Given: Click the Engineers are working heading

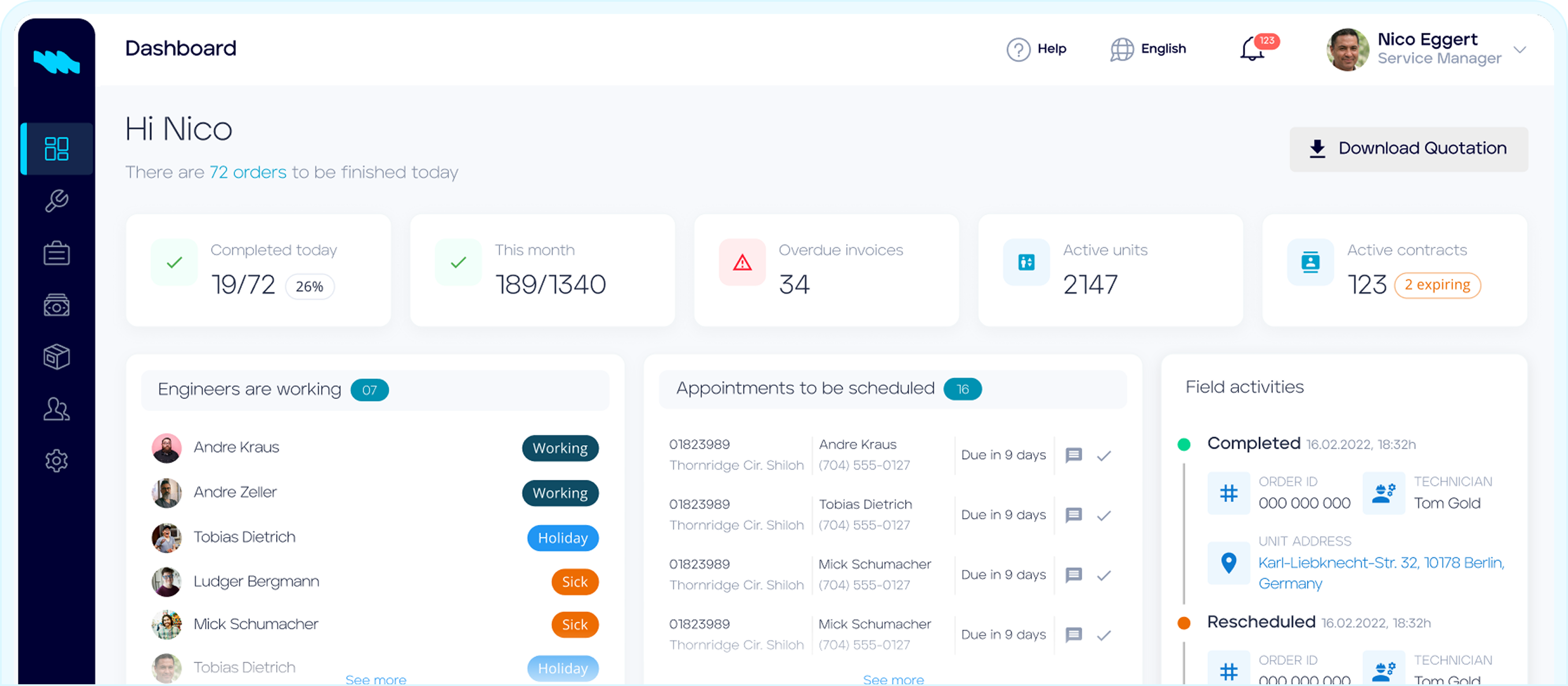Looking at the screenshot, I should click(249, 389).
